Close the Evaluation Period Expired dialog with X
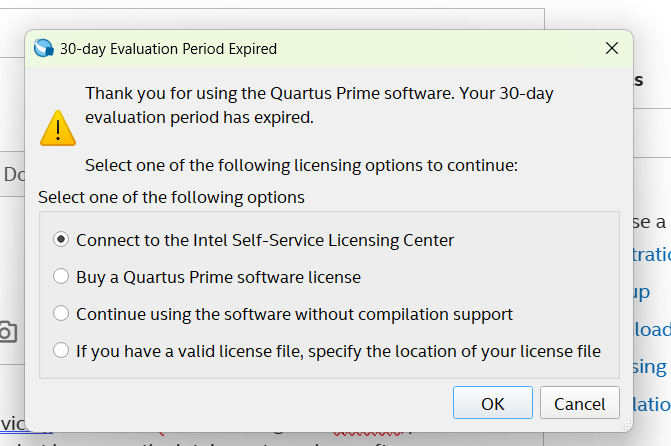The height and width of the screenshot is (446, 671). 611,48
